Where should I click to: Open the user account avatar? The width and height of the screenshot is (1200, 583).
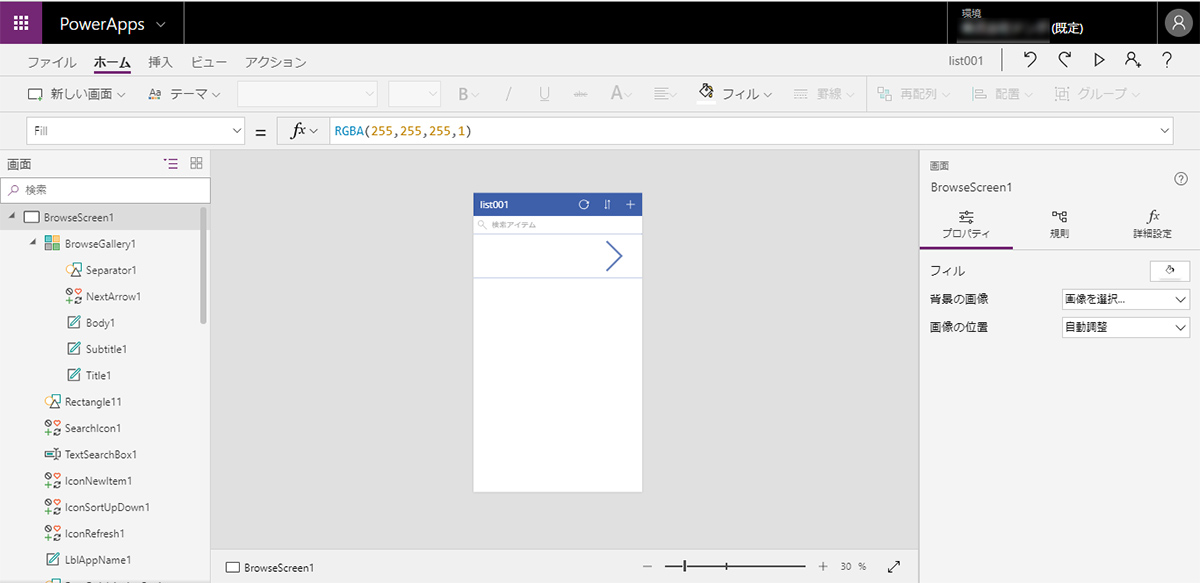tap(1177, 23)
